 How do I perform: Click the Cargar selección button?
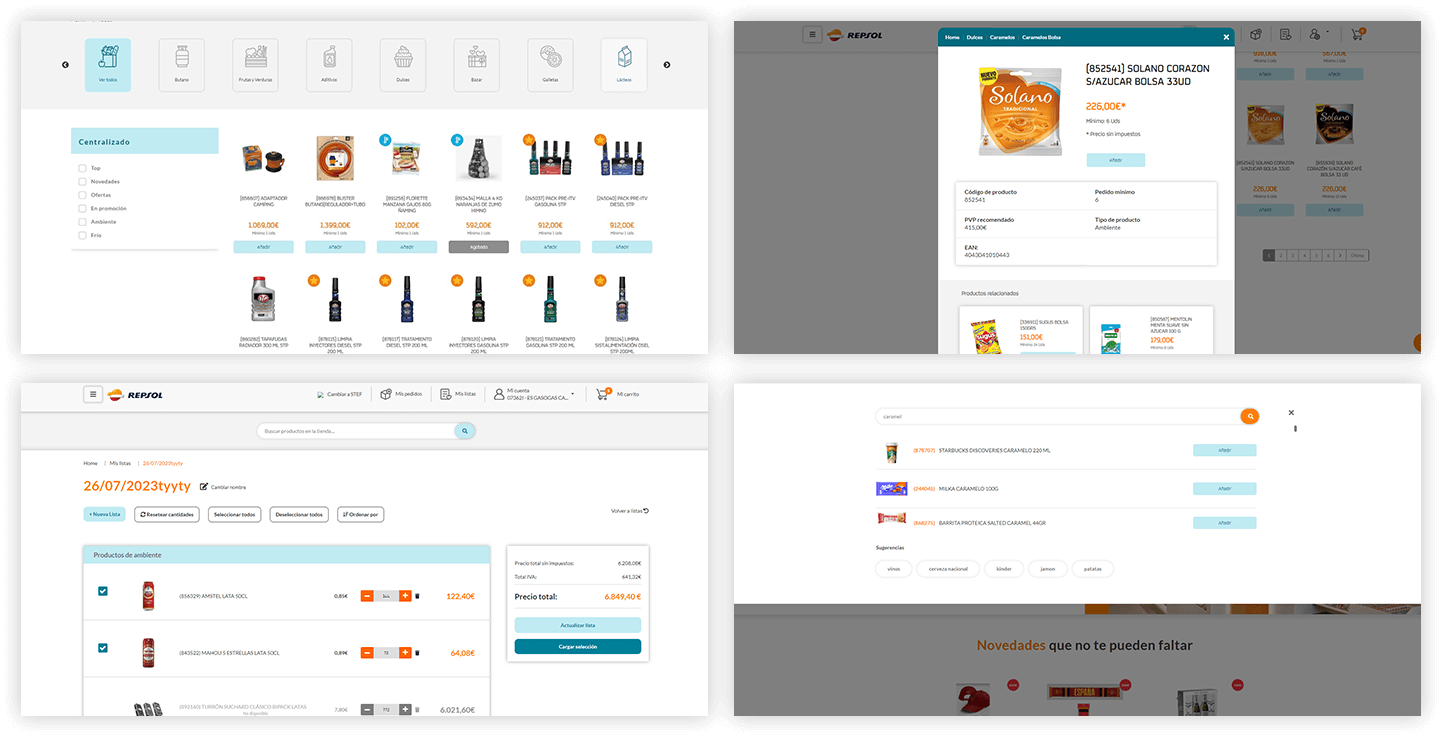[578, 647]
